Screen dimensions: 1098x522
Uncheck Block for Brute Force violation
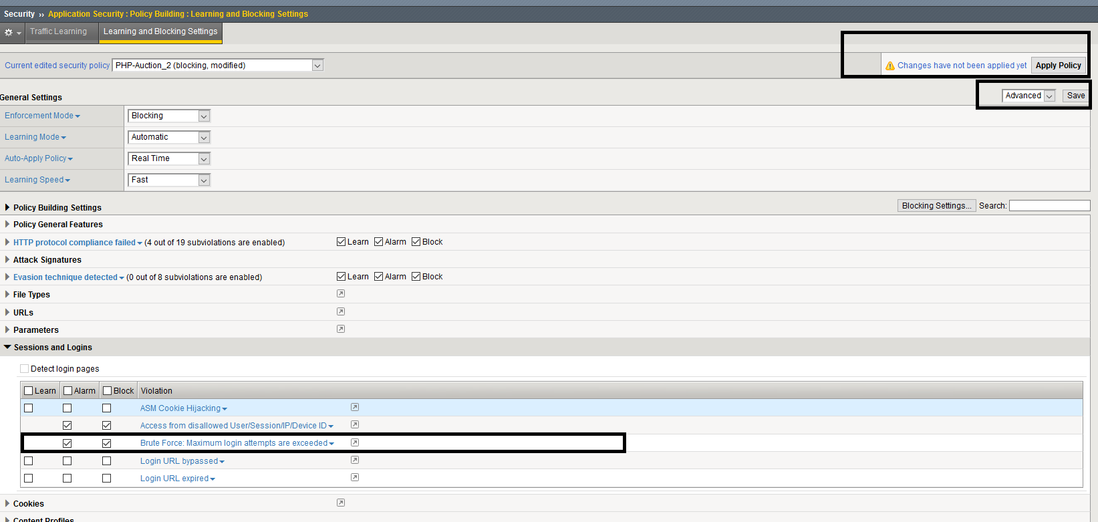click(x=106, y=443)
